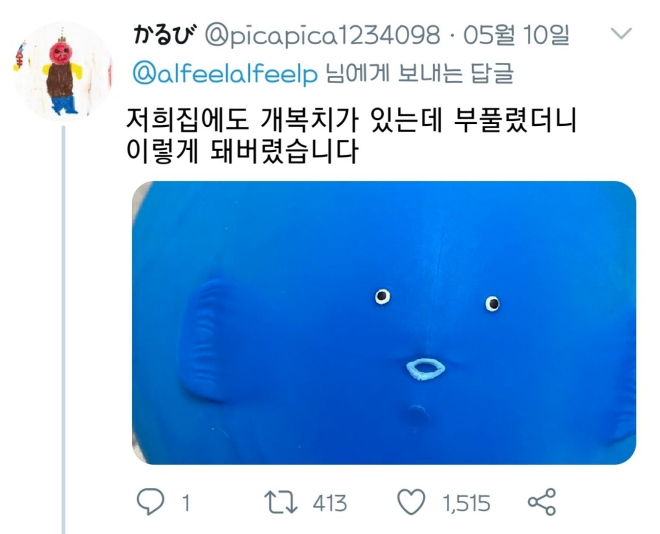Select the tweet text about 개복치
The image size is (660, 534).
tap(351, 136)
